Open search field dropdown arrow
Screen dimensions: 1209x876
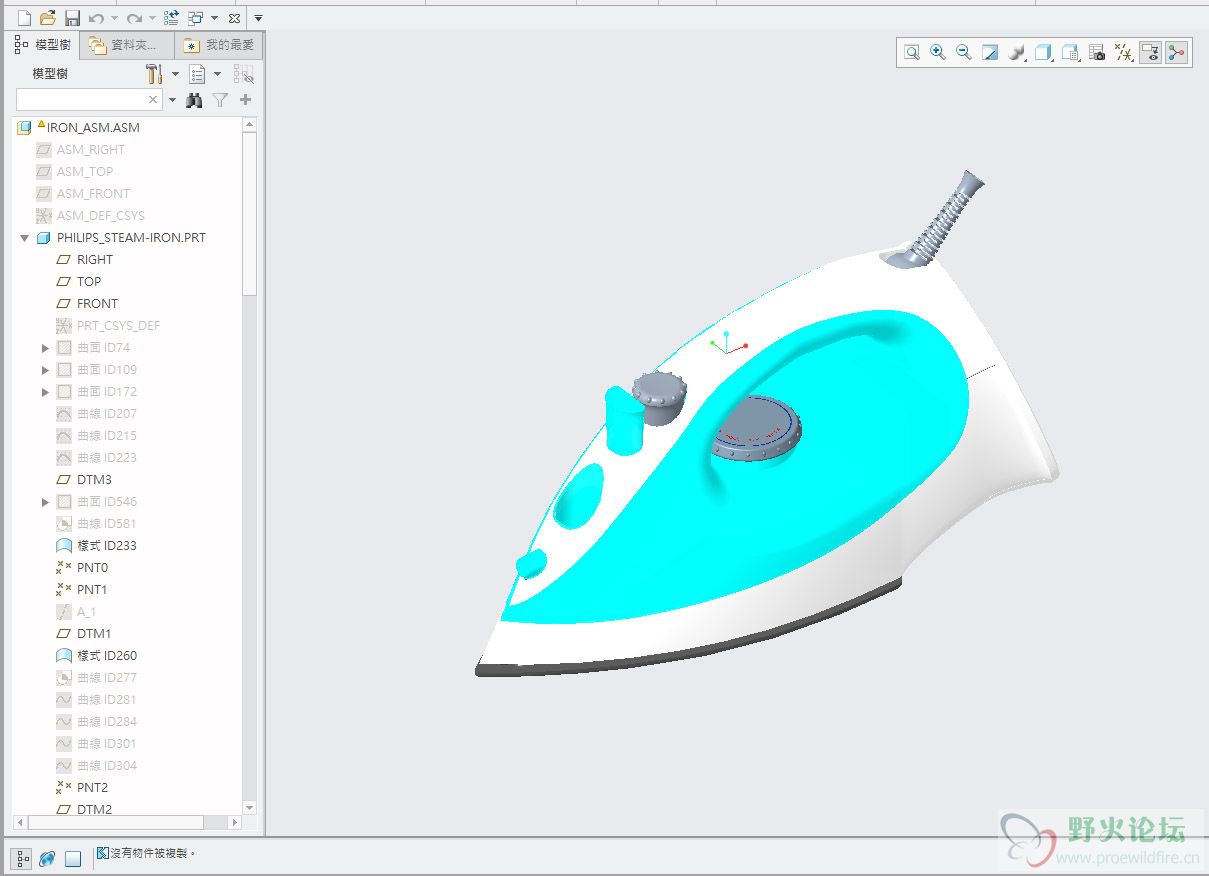(172, 100)
